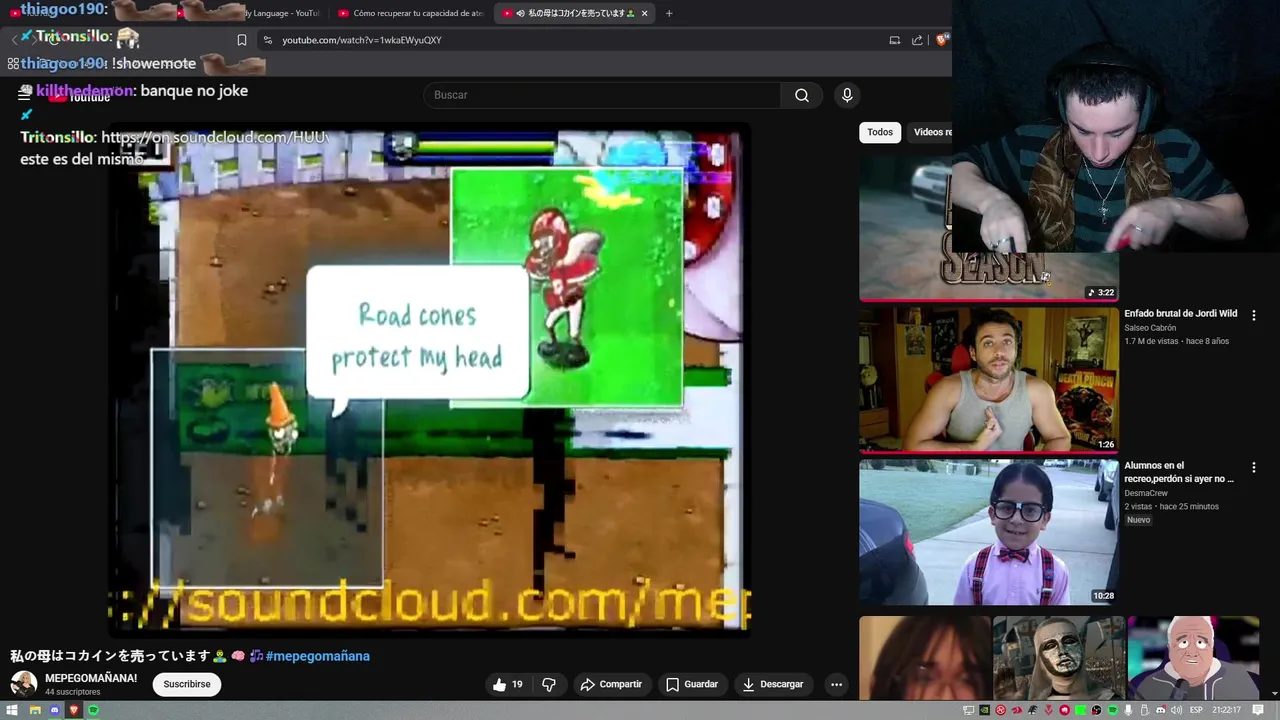Open the site settings icon beside the URL
The height and width of the screenshot is (720, 1280).
[267, 40]
